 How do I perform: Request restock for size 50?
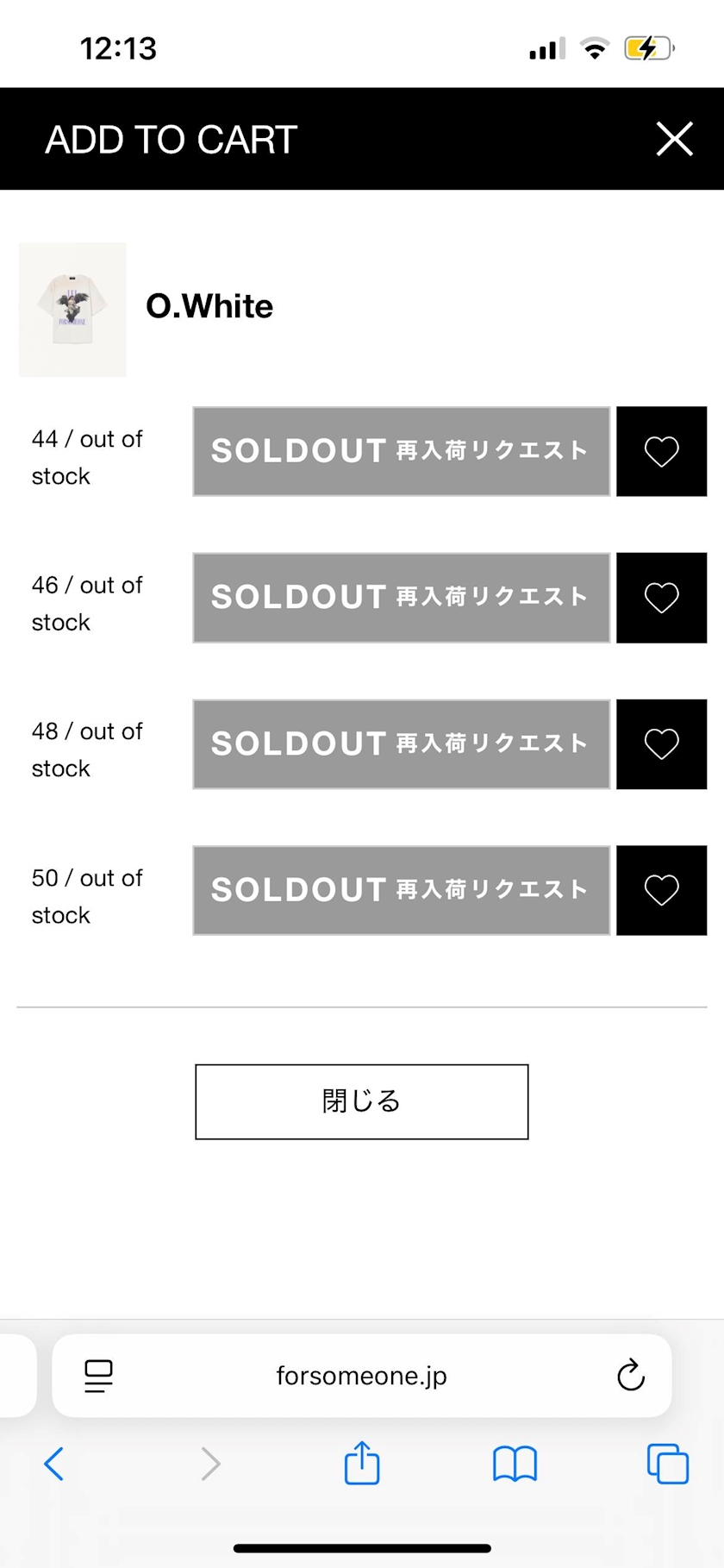(402, 890)
